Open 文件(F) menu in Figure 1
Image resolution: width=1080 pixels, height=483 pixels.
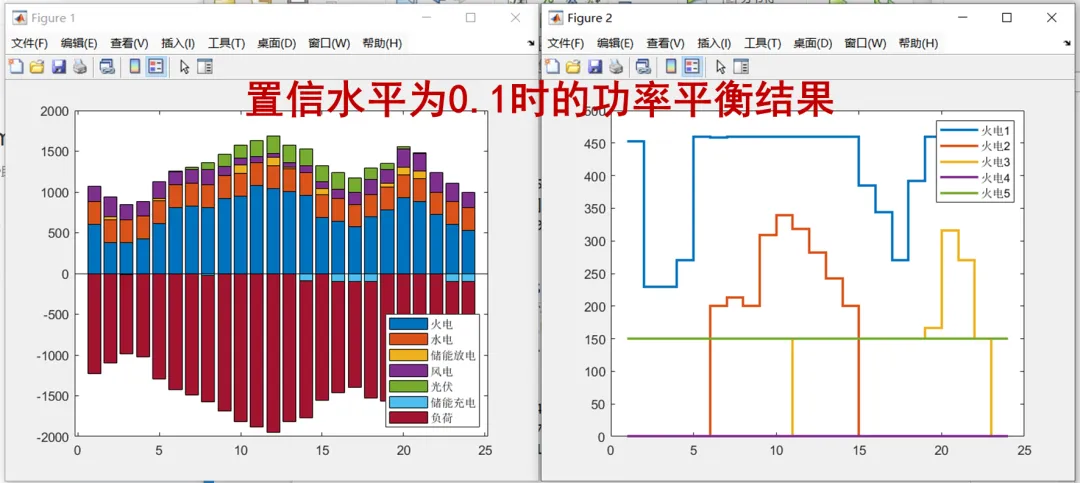30,43
